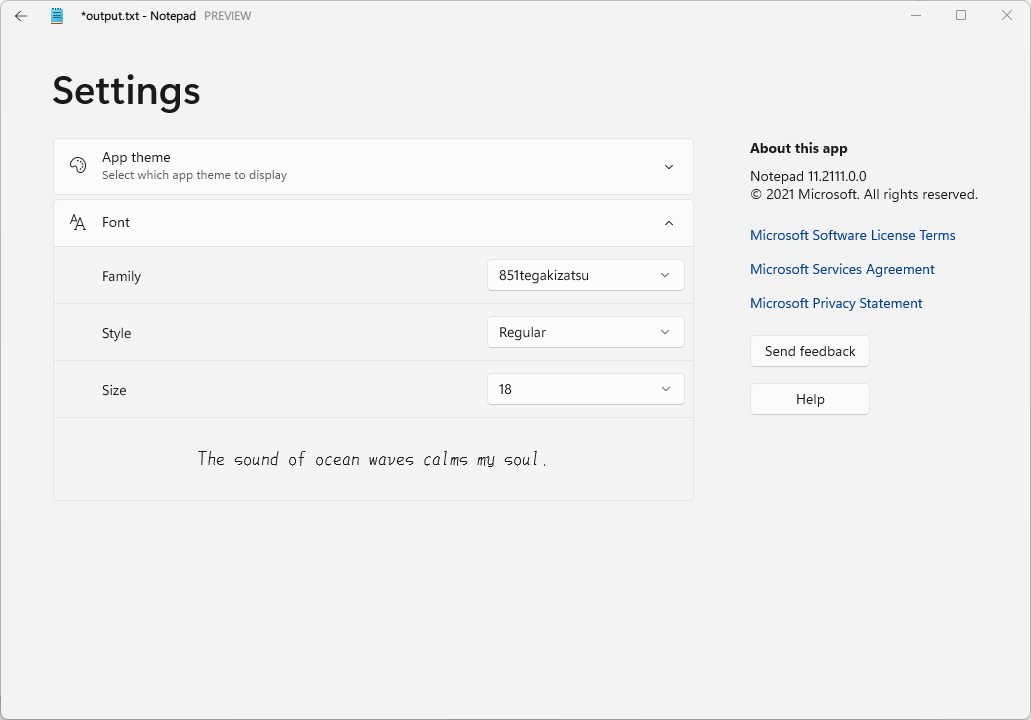This screenshot has width=1031, height=720.
Task: Click the Help button
Action: click(809, 399)
